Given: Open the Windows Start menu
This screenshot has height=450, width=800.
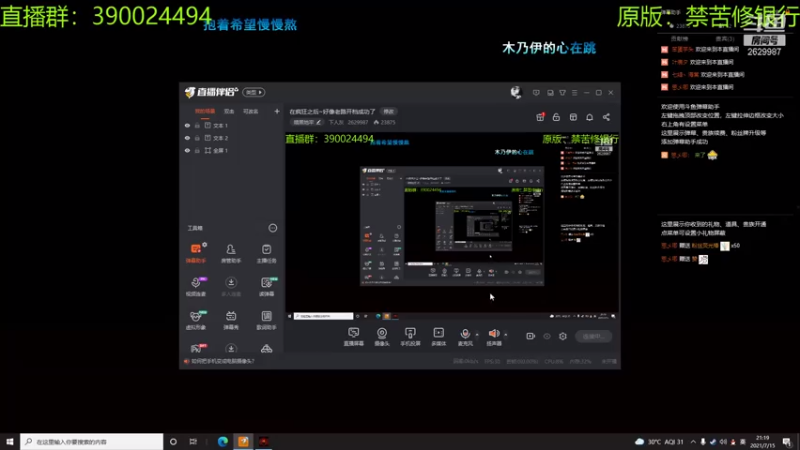Looking at the screenshot, I should 10,442.
